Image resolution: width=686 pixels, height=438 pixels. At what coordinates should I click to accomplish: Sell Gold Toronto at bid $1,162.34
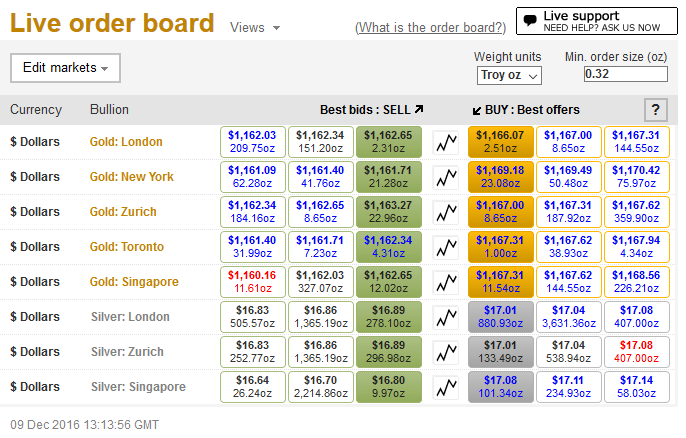[x=388, y=247]
